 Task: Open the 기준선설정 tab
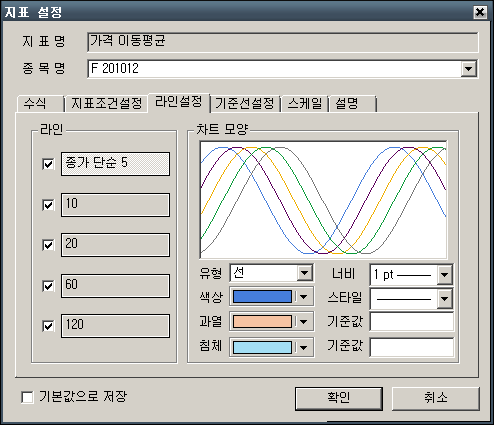(245, 103)
